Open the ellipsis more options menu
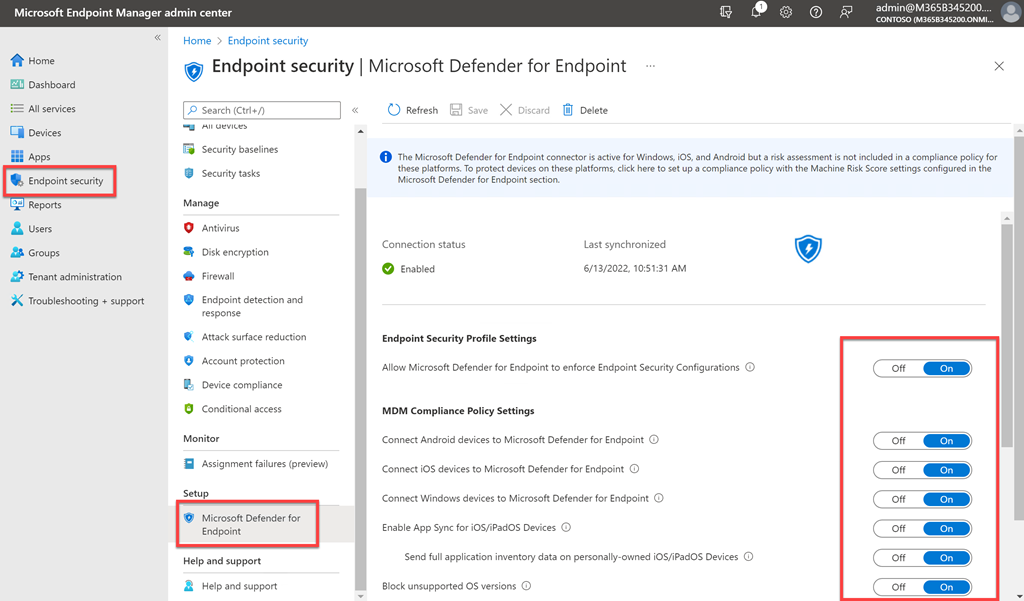Image resolution: width=1024 pixels, height=601 pixels. tap(650, 67)
